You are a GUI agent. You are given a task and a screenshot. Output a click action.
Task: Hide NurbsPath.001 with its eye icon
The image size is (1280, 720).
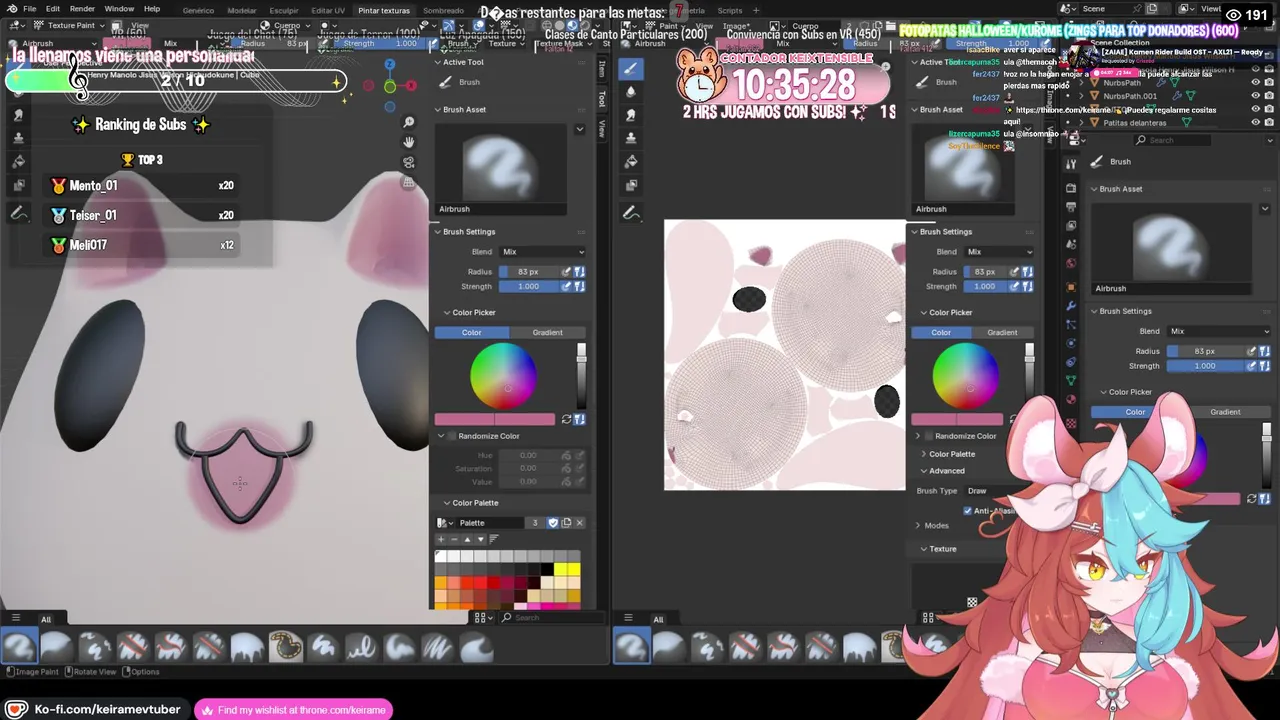click(1255, 96)
